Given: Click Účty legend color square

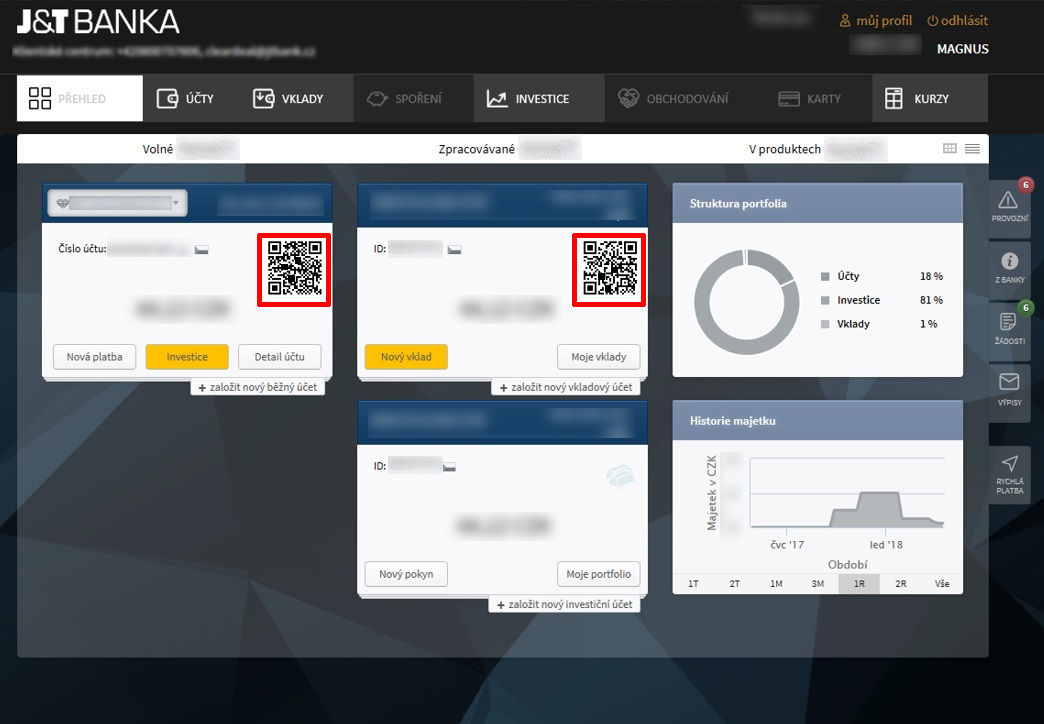Looking at the screenshot, I should point(825,276).
